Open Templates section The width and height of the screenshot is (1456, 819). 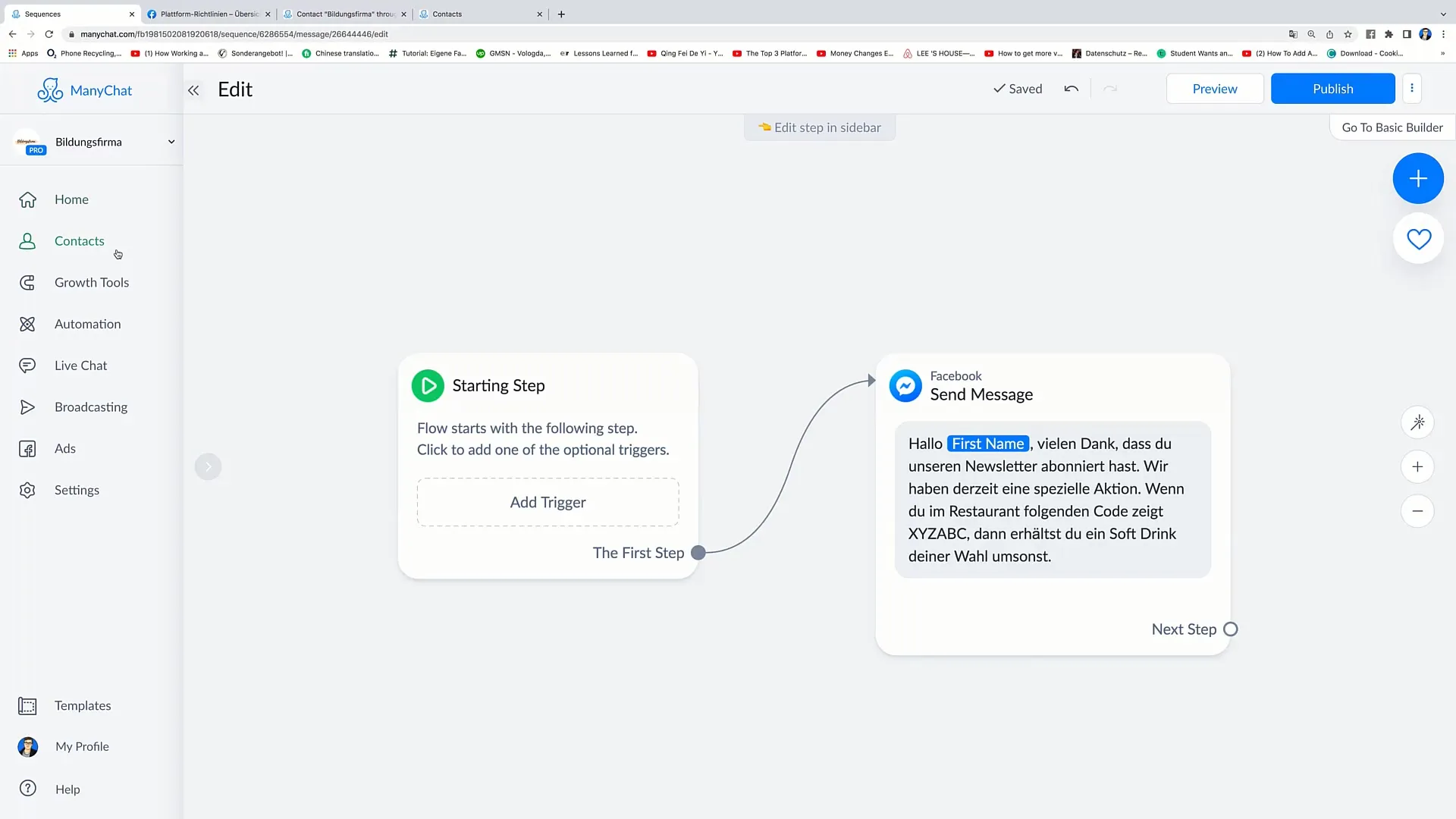(83, 705)
